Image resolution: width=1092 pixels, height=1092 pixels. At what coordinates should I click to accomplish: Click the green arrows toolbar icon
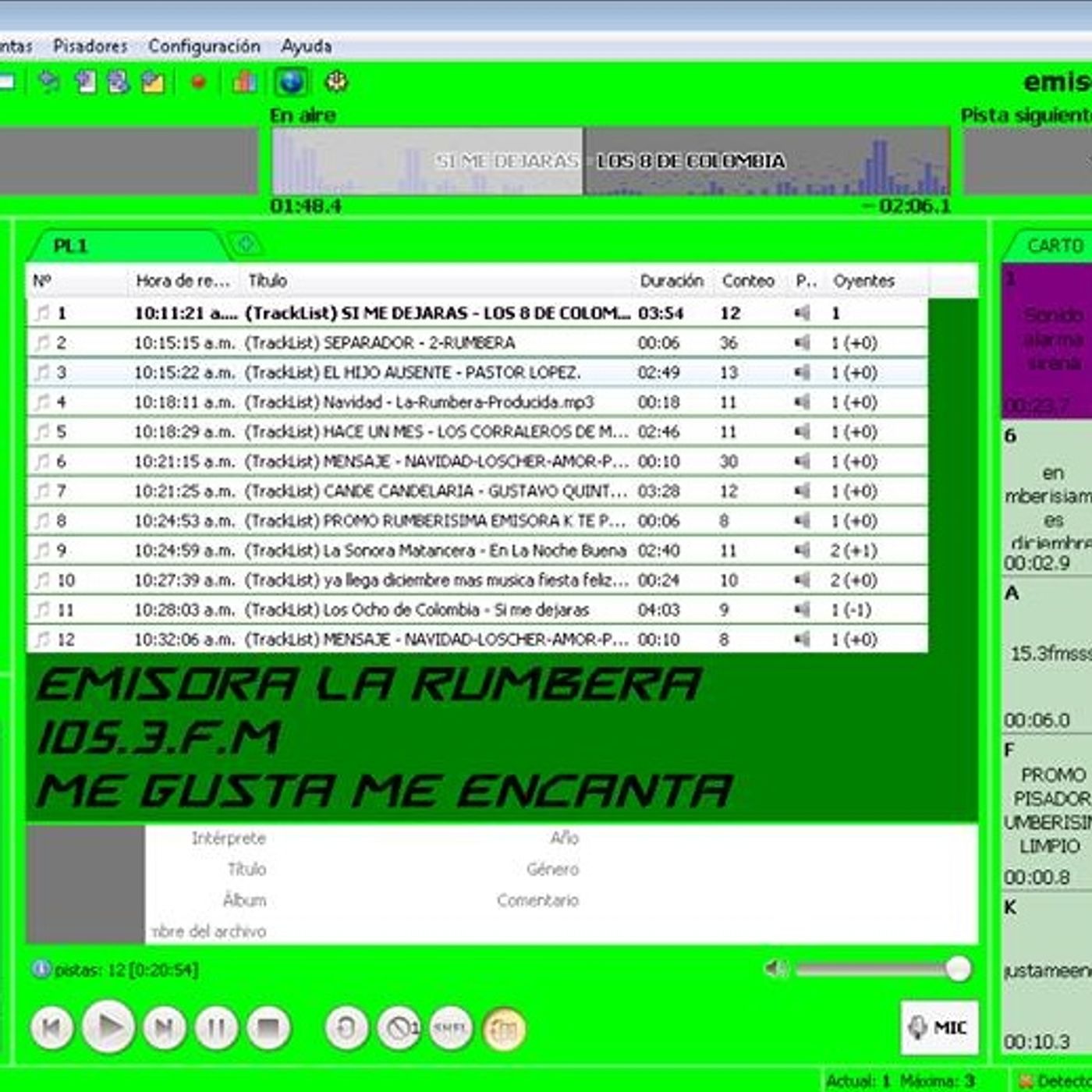pyautogui.click(x=49, y=82)
